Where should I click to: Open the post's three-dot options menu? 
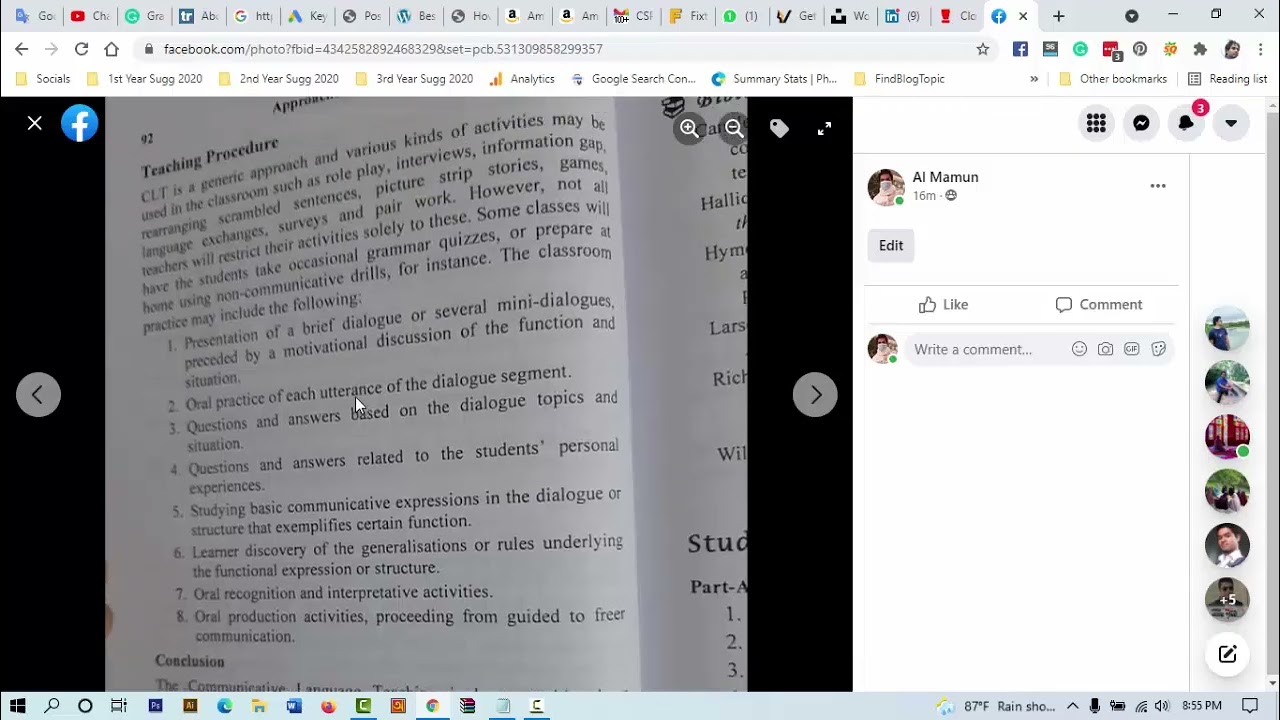(1158, 186)
